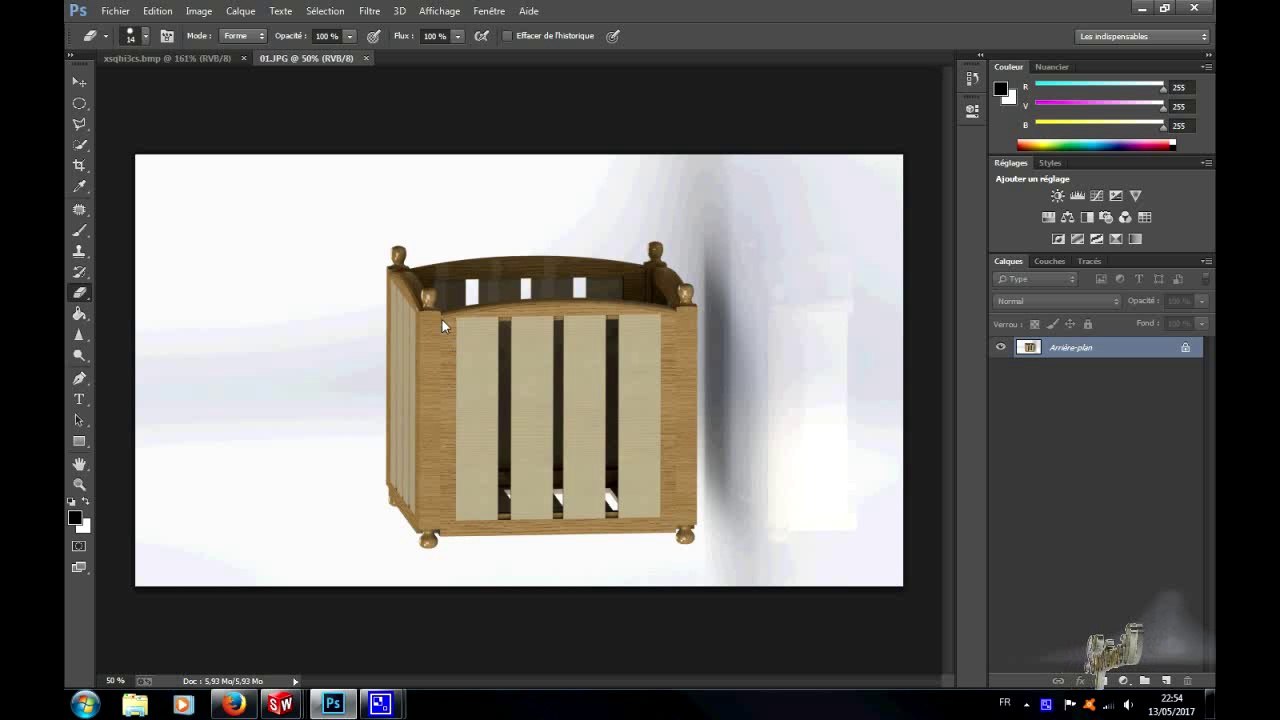
Task: Open the Flux slider dropdown arrow
Action: [x=457, y=36]
